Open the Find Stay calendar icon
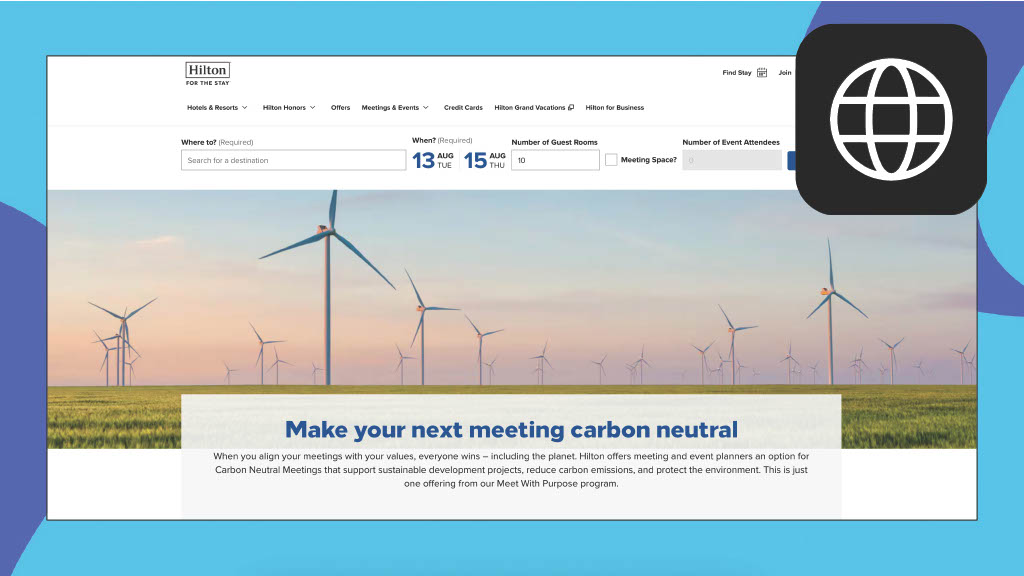1024x576 pixels. pos(761,72)
